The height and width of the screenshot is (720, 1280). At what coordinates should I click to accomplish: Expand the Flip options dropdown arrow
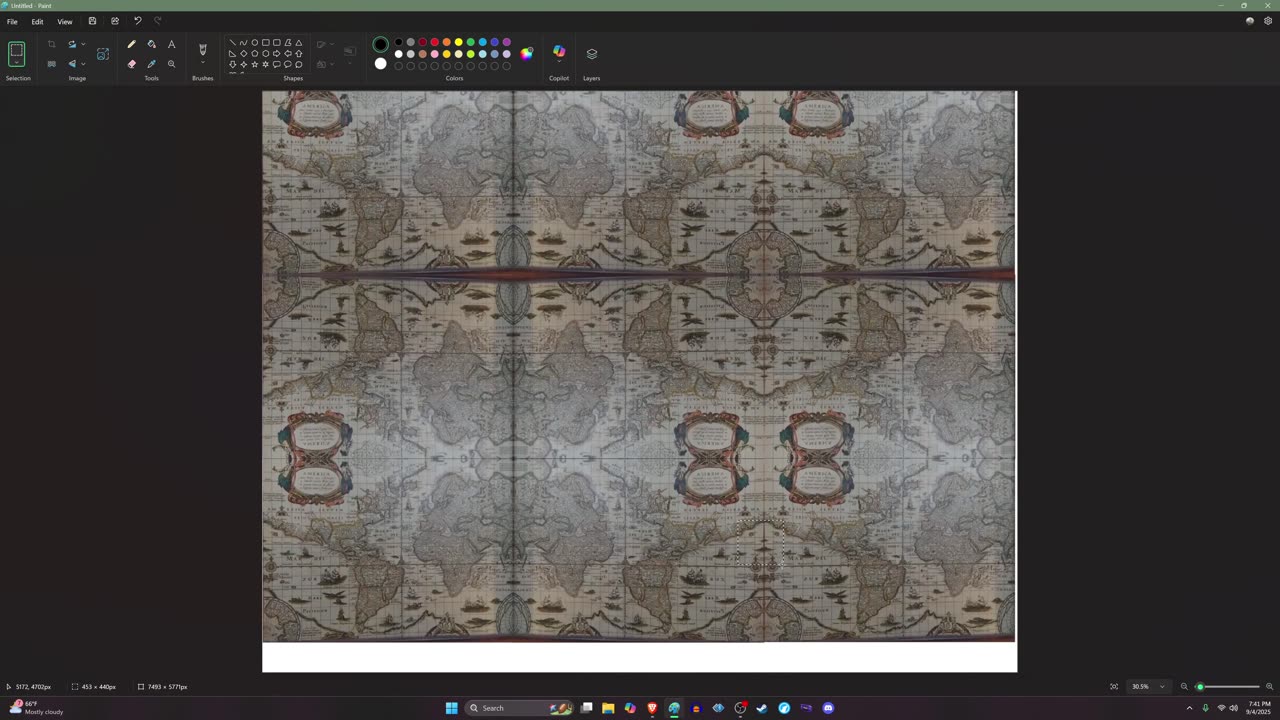(x=83, y=64)
